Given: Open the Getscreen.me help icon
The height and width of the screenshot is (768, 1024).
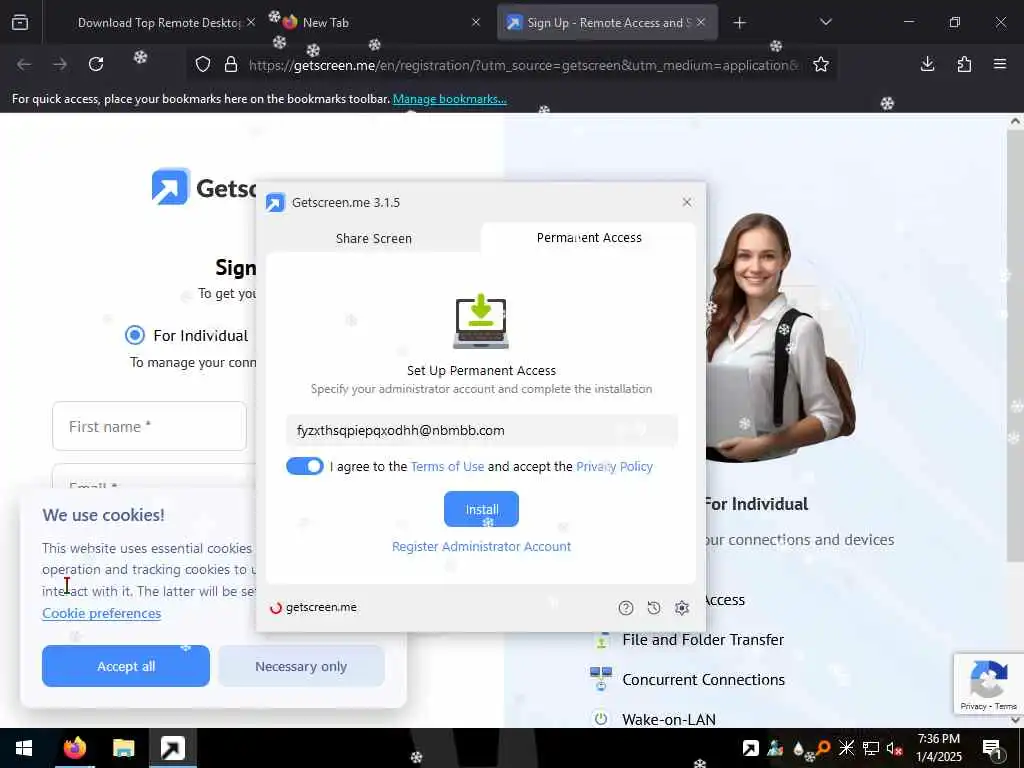Looking at the screenshot, I should [626, 608].
